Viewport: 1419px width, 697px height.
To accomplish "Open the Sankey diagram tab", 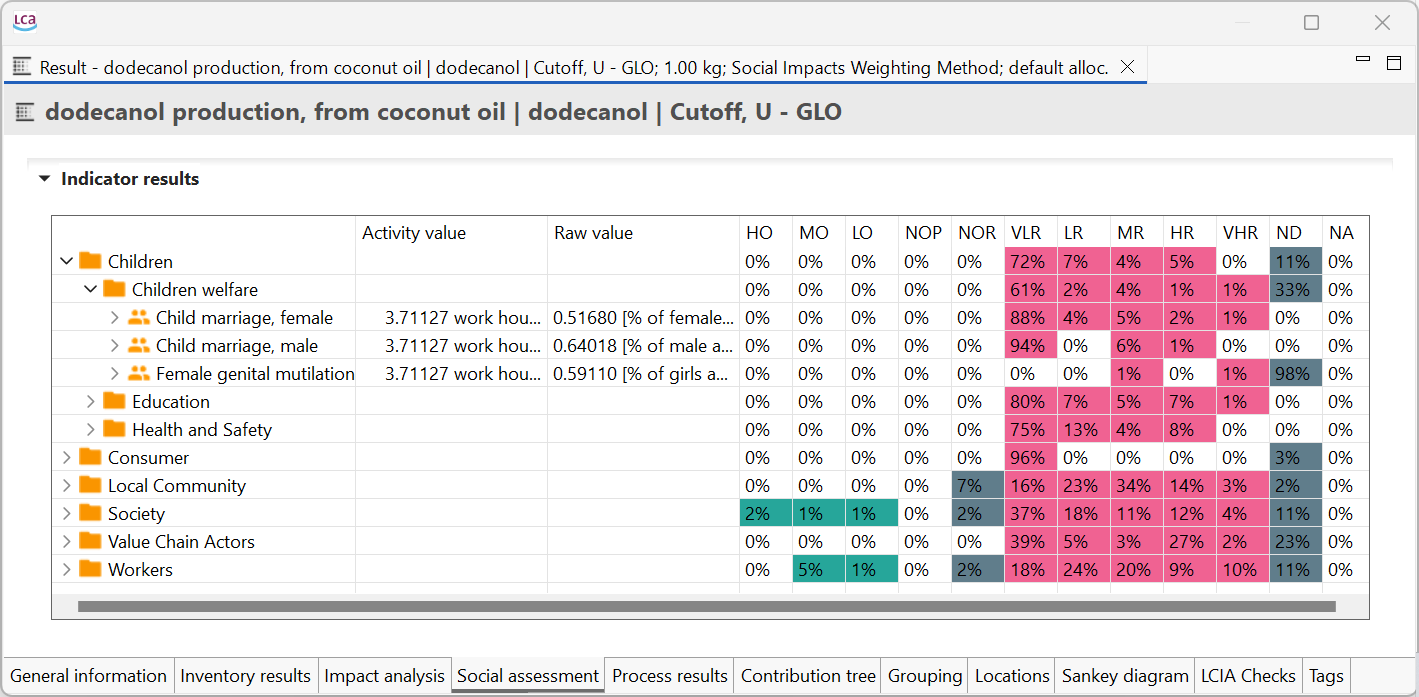I will pos(1125,676).
